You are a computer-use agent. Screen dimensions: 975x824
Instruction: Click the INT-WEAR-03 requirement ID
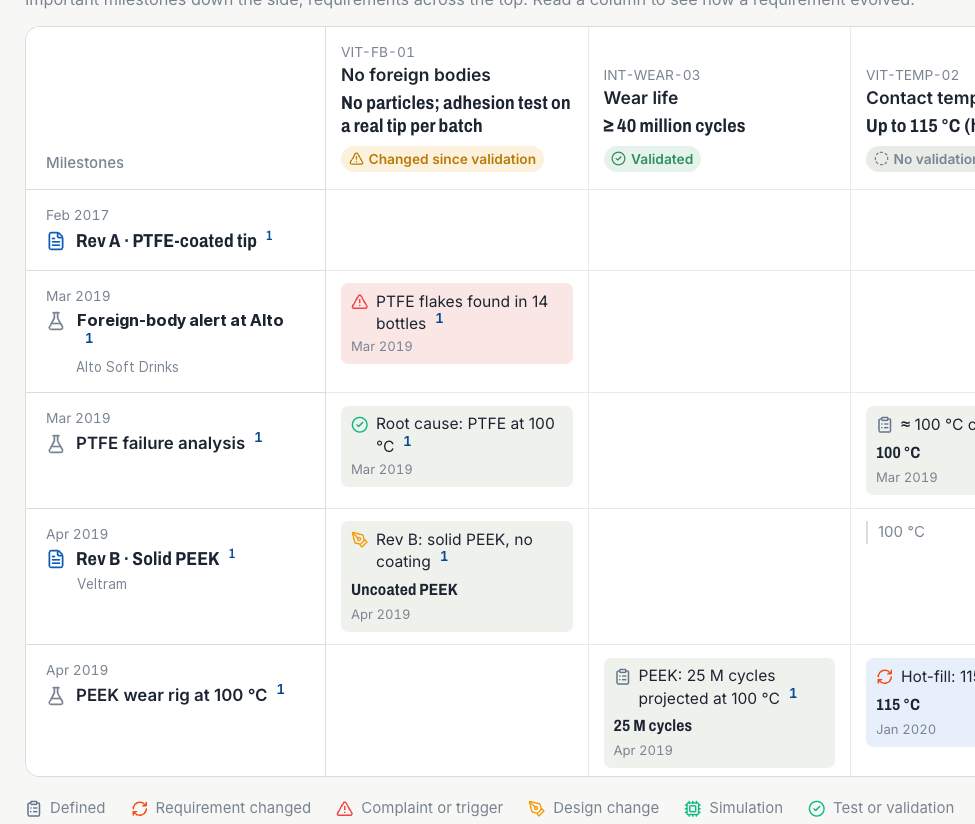tap(652, 75)
